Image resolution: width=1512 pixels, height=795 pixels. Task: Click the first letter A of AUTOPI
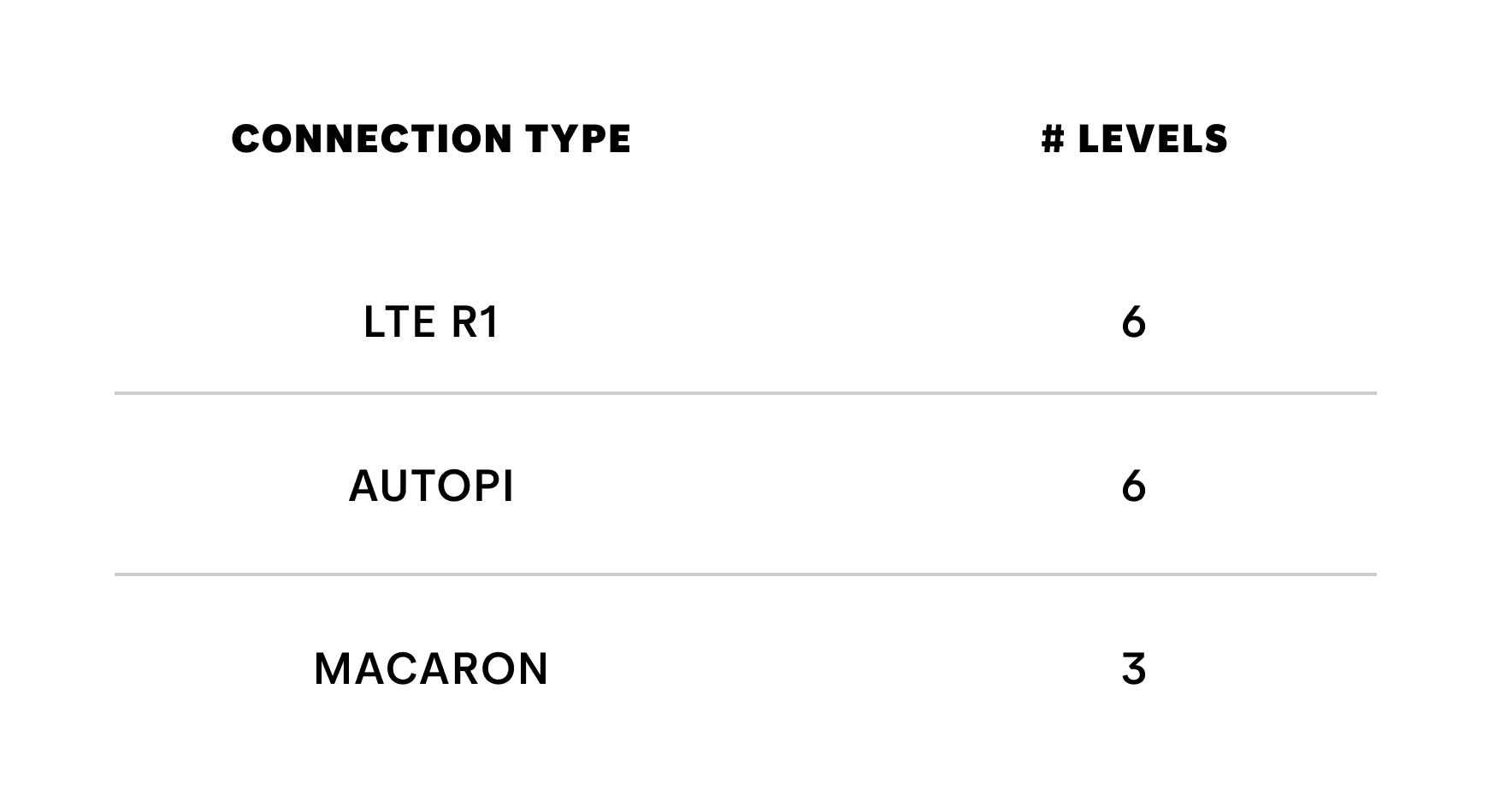(x=363, y=487)
